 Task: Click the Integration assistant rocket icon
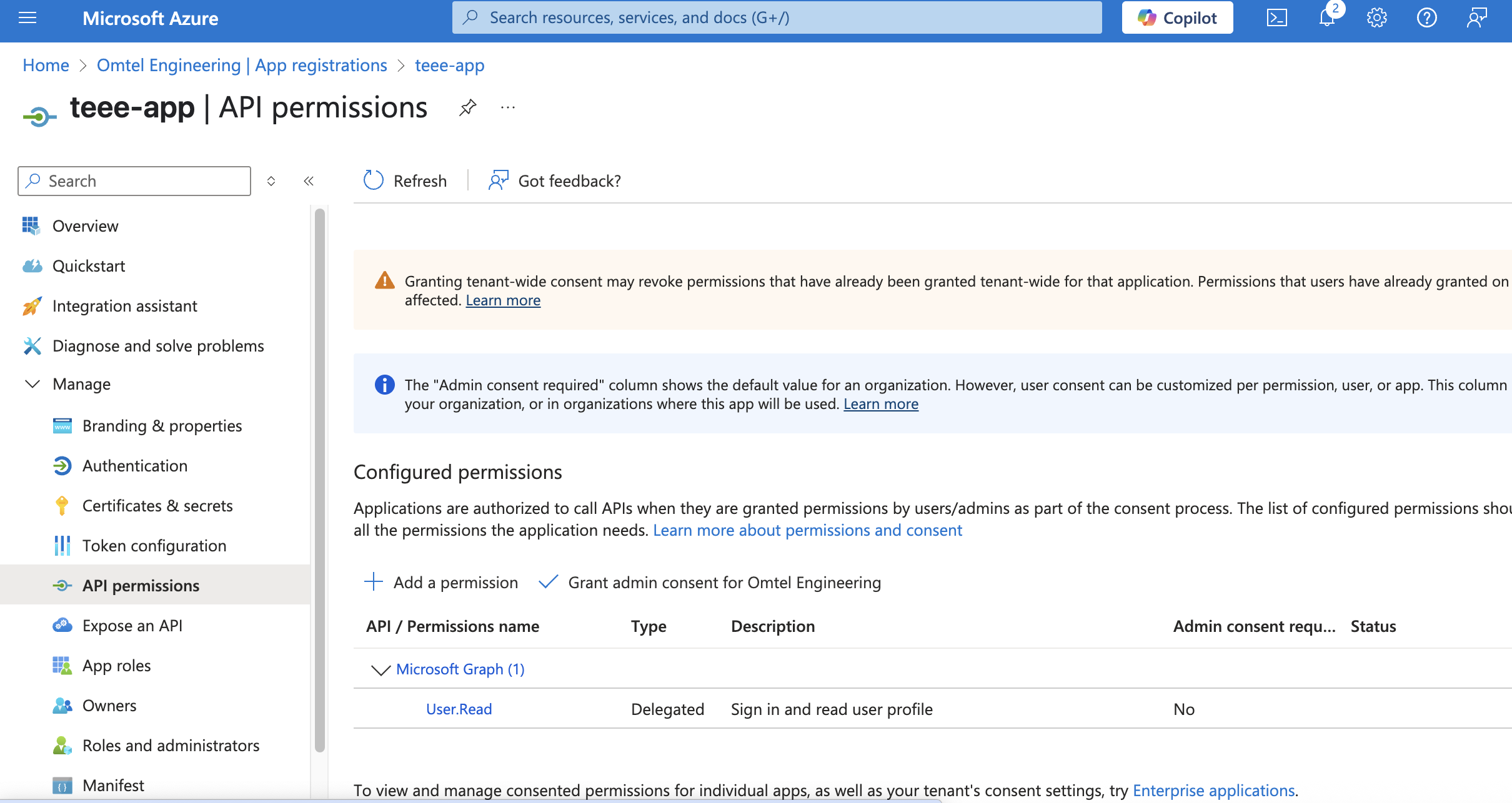(x=32, y=306)
